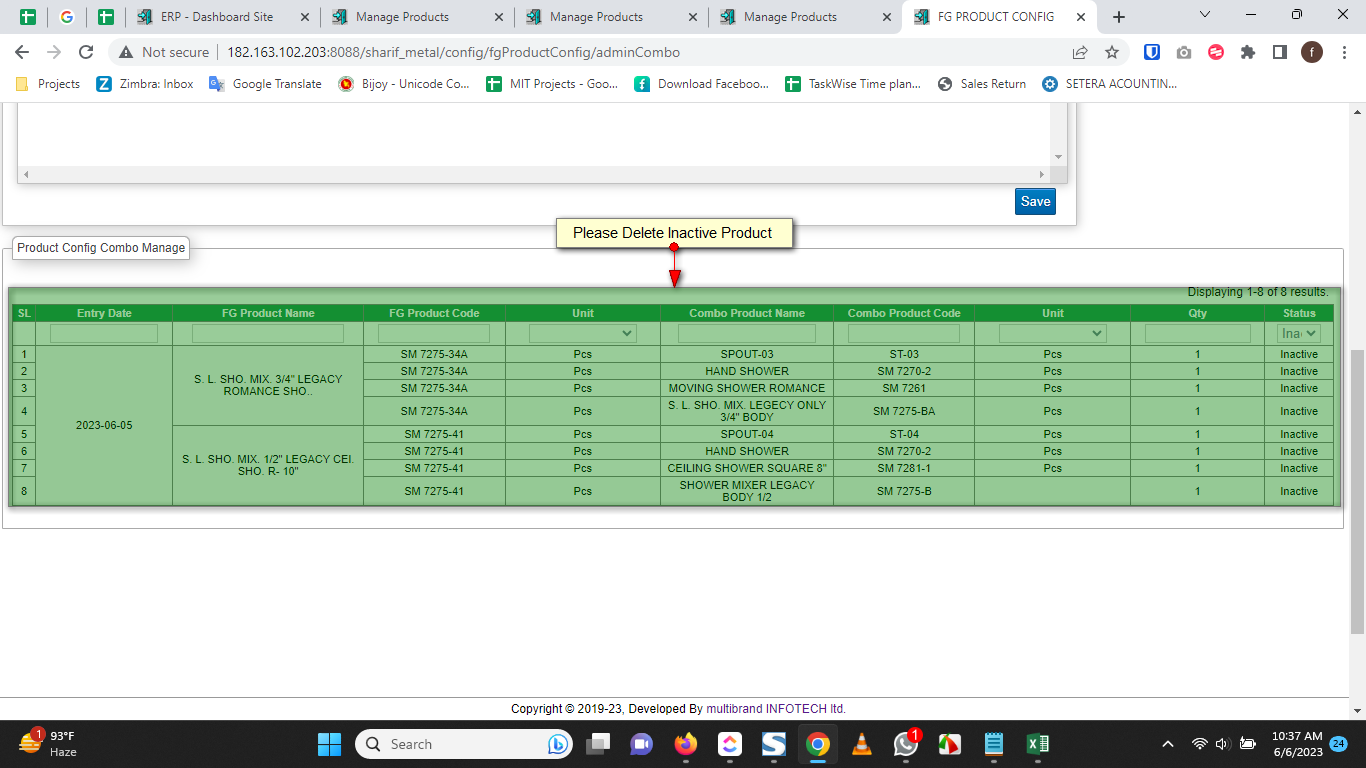Image resolution: width=1366 pixels, height=768 pixels.
Task: Click the page's vertical scrollbar
Action: (1357, 490)
